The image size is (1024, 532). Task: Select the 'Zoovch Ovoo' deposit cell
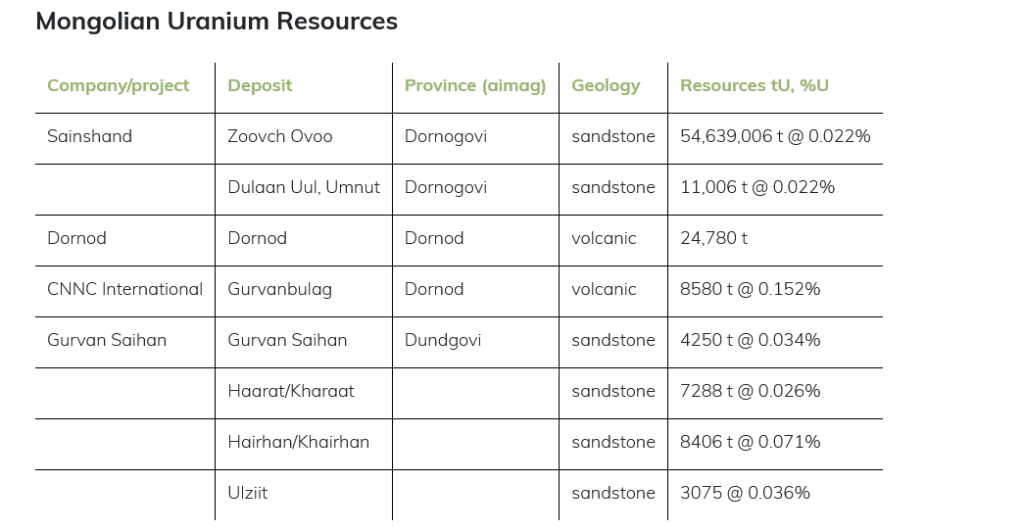[x=280, y=137]
